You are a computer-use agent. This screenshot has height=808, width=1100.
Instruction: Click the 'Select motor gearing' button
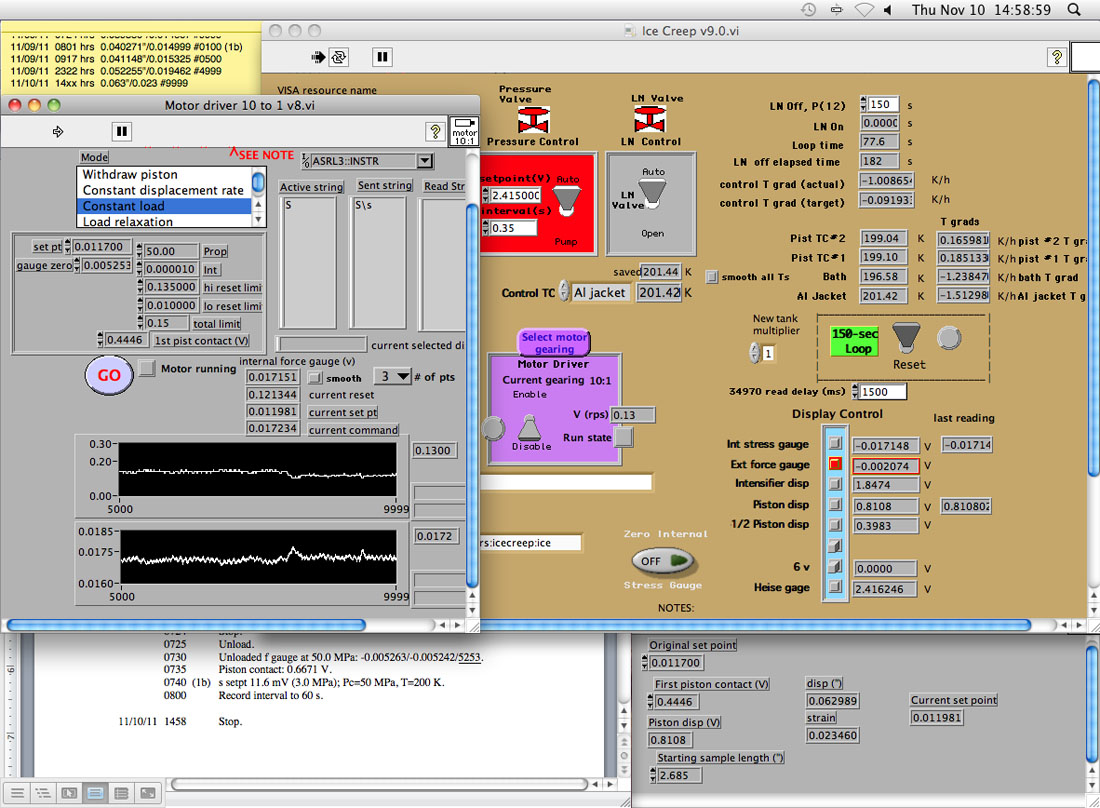click(x=553, y=343)
